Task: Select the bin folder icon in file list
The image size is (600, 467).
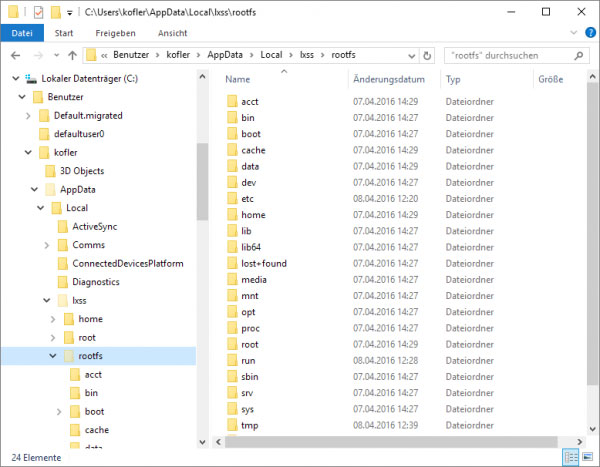Action: (232, 118)
